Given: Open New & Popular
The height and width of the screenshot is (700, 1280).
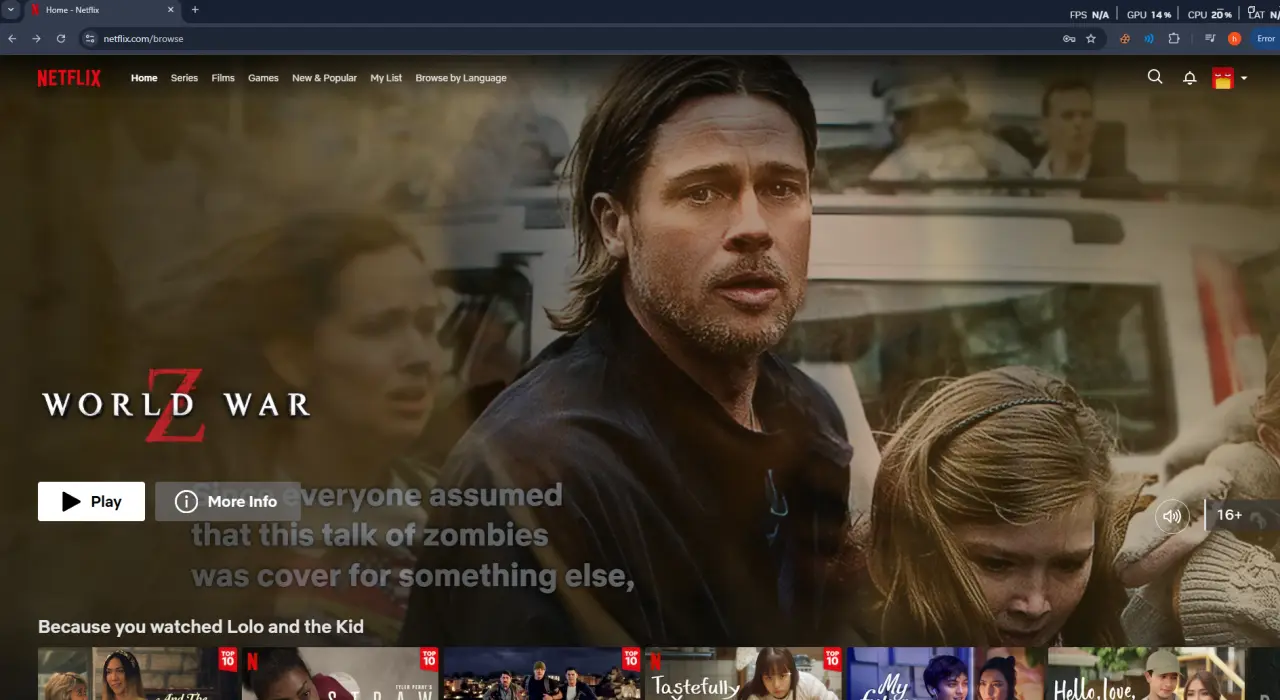Looking at the screenshot, I should [x=324, y=78].
